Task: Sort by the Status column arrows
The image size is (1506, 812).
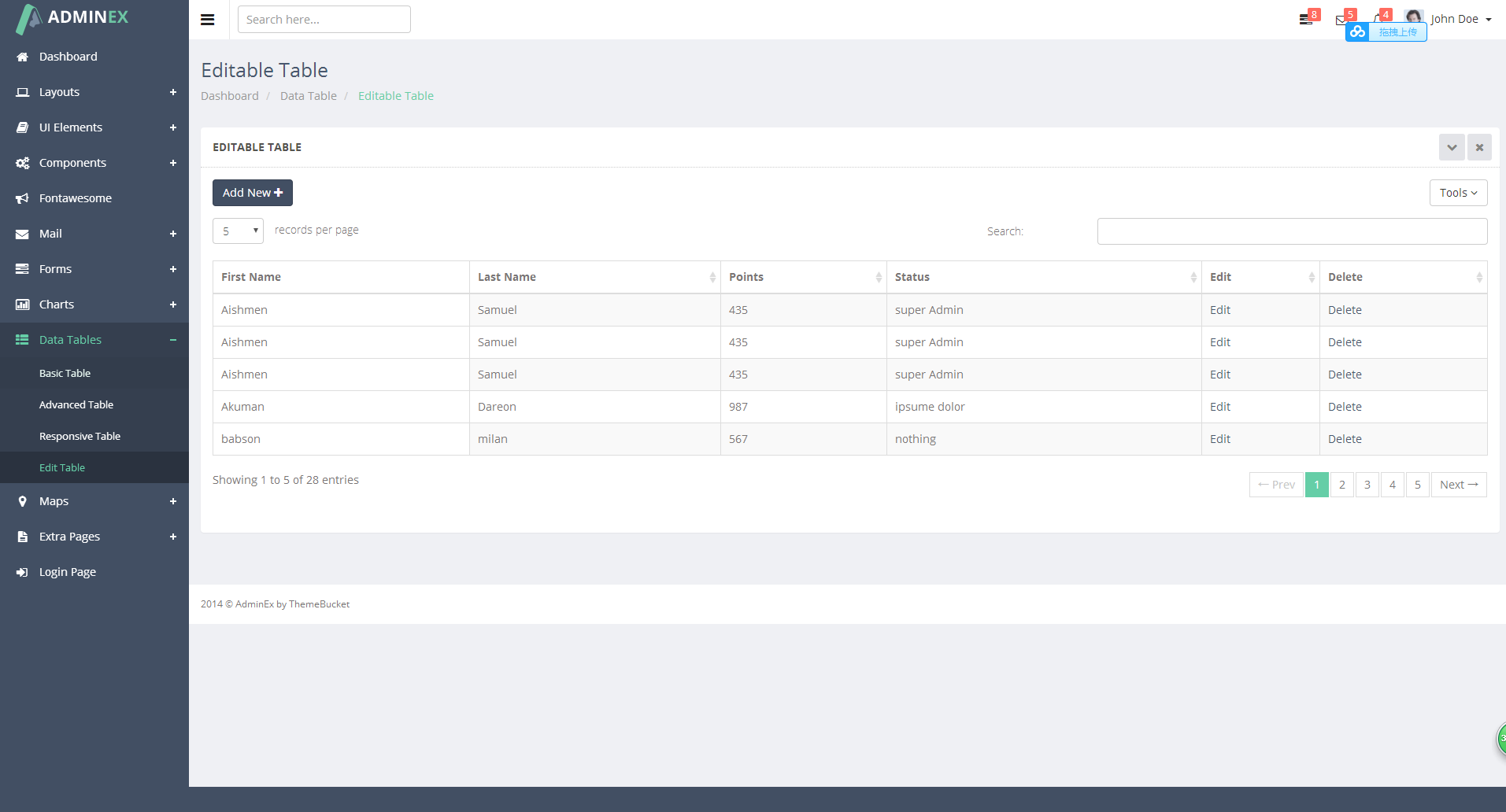Action: click(1193, 277)
